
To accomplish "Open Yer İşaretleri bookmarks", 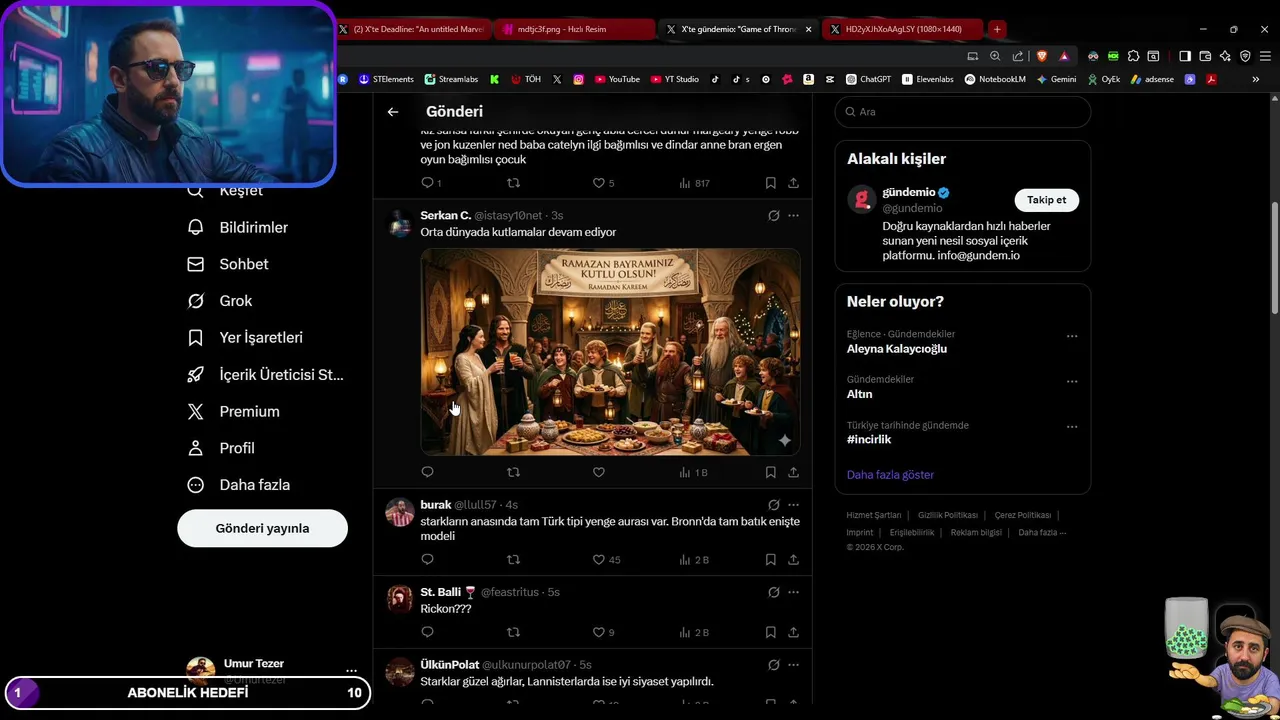I will click(246, 338).
